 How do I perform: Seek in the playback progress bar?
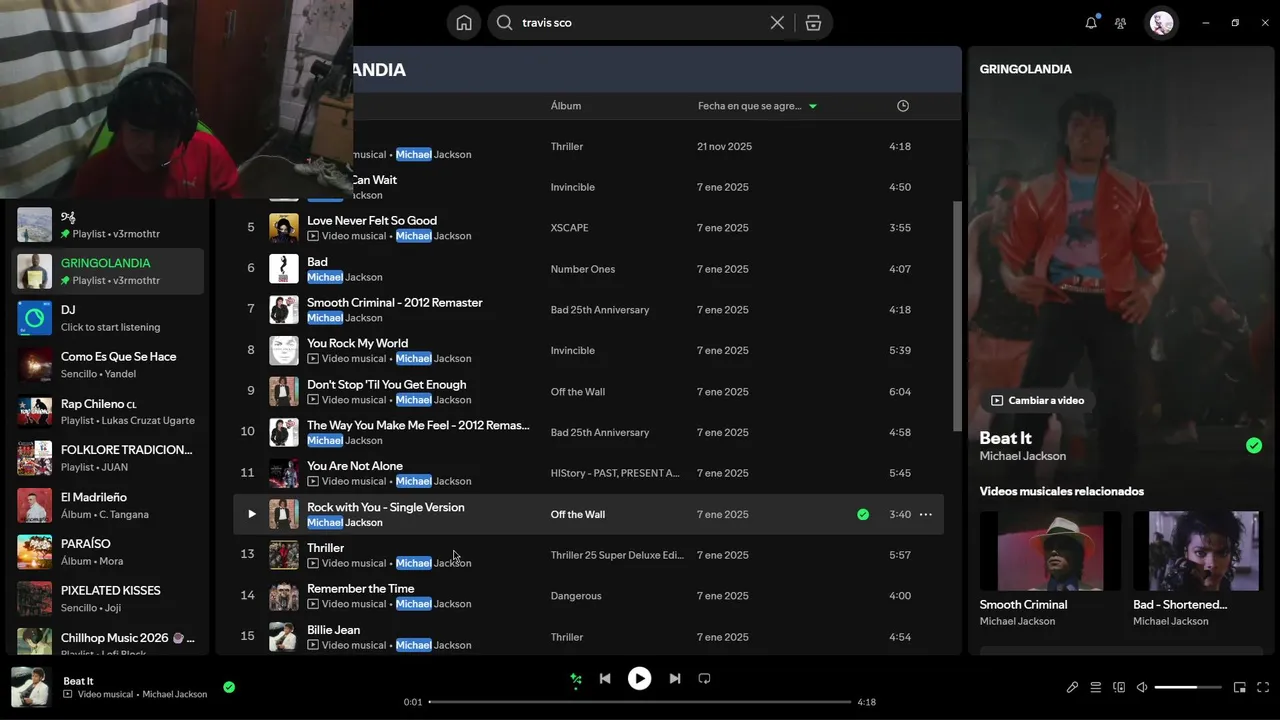[x=640, y=702]
